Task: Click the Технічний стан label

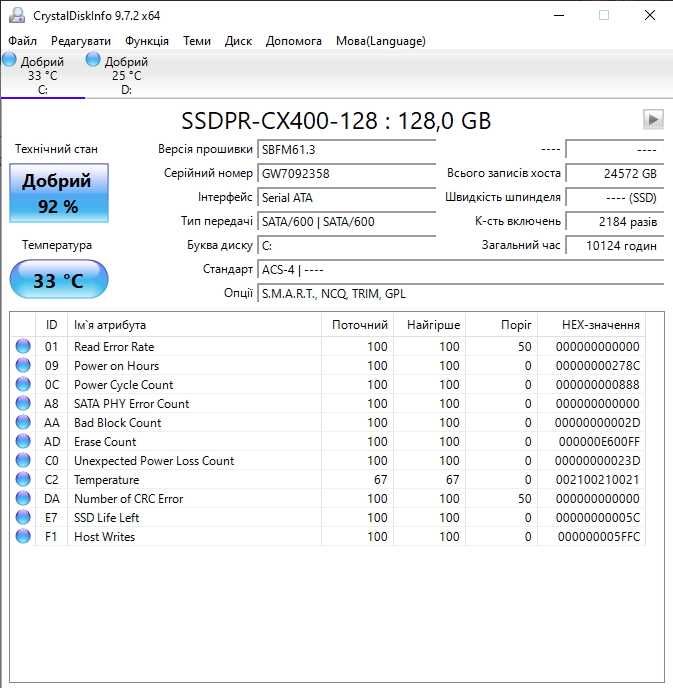Action: pyautogui.click(x=56, y=149)
